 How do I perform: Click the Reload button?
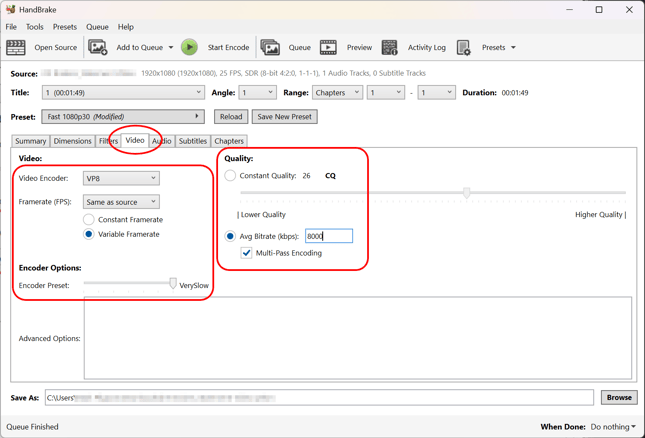(231, 116)
